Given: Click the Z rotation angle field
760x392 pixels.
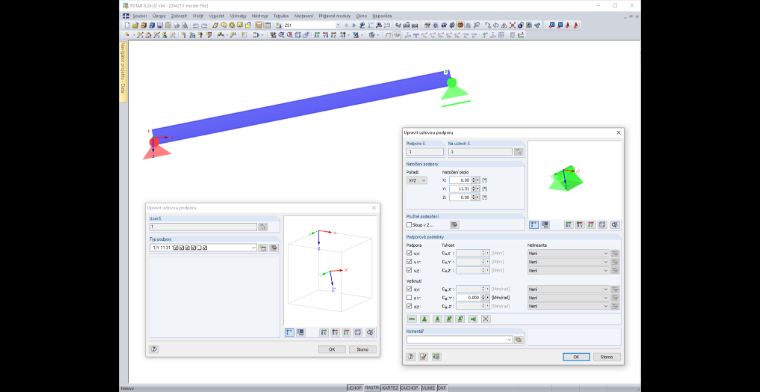Looking at the screenshot, I should click(x=460, y=197).
